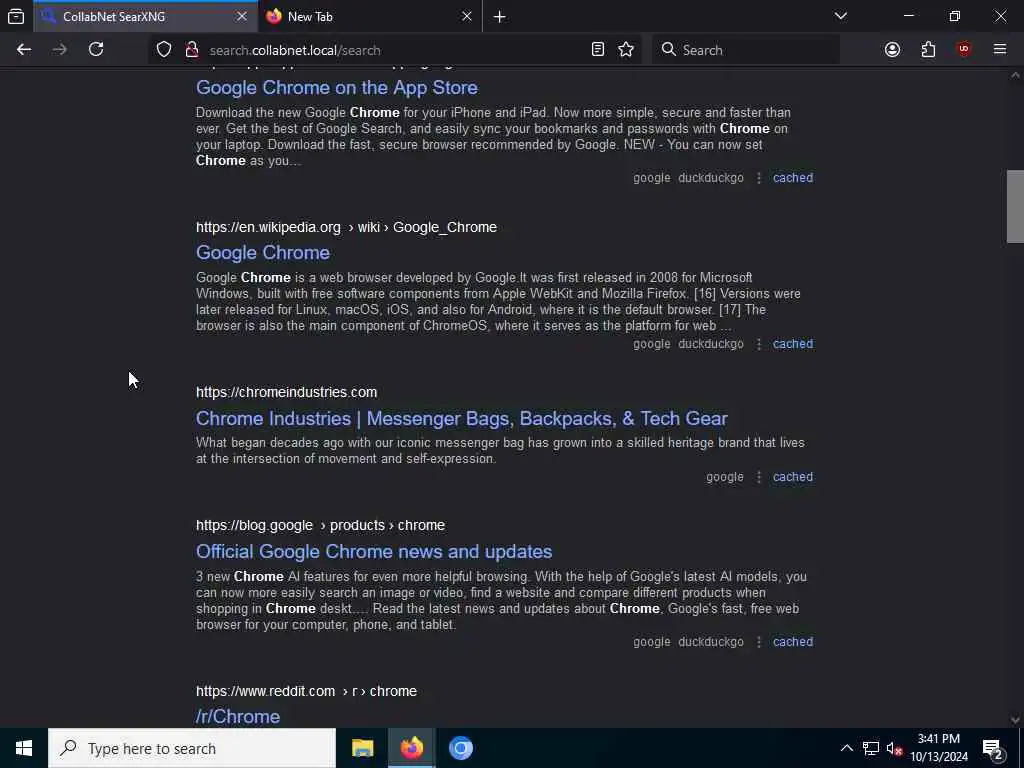The height and width of the screenshot is (768, 1024).
Task: Open cached link for the blog.google result
Action: point(793,642)
